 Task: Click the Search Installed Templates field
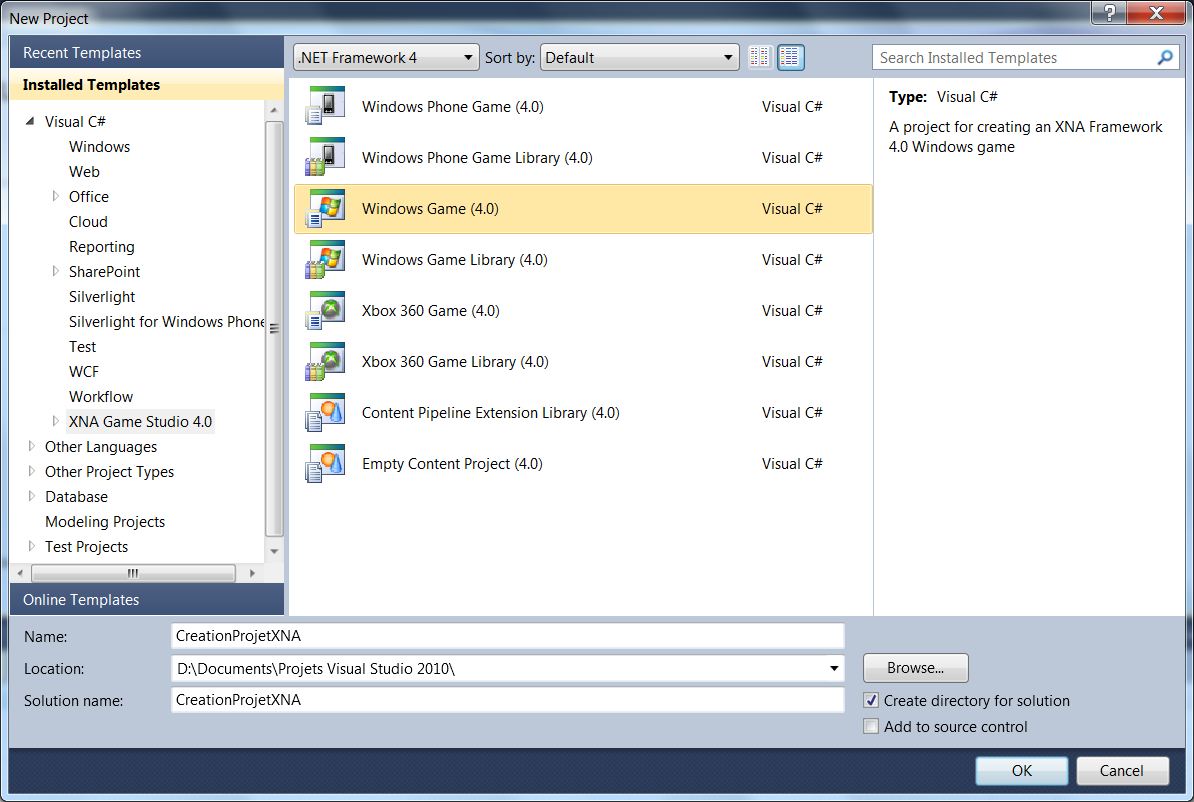(1015, 57)
